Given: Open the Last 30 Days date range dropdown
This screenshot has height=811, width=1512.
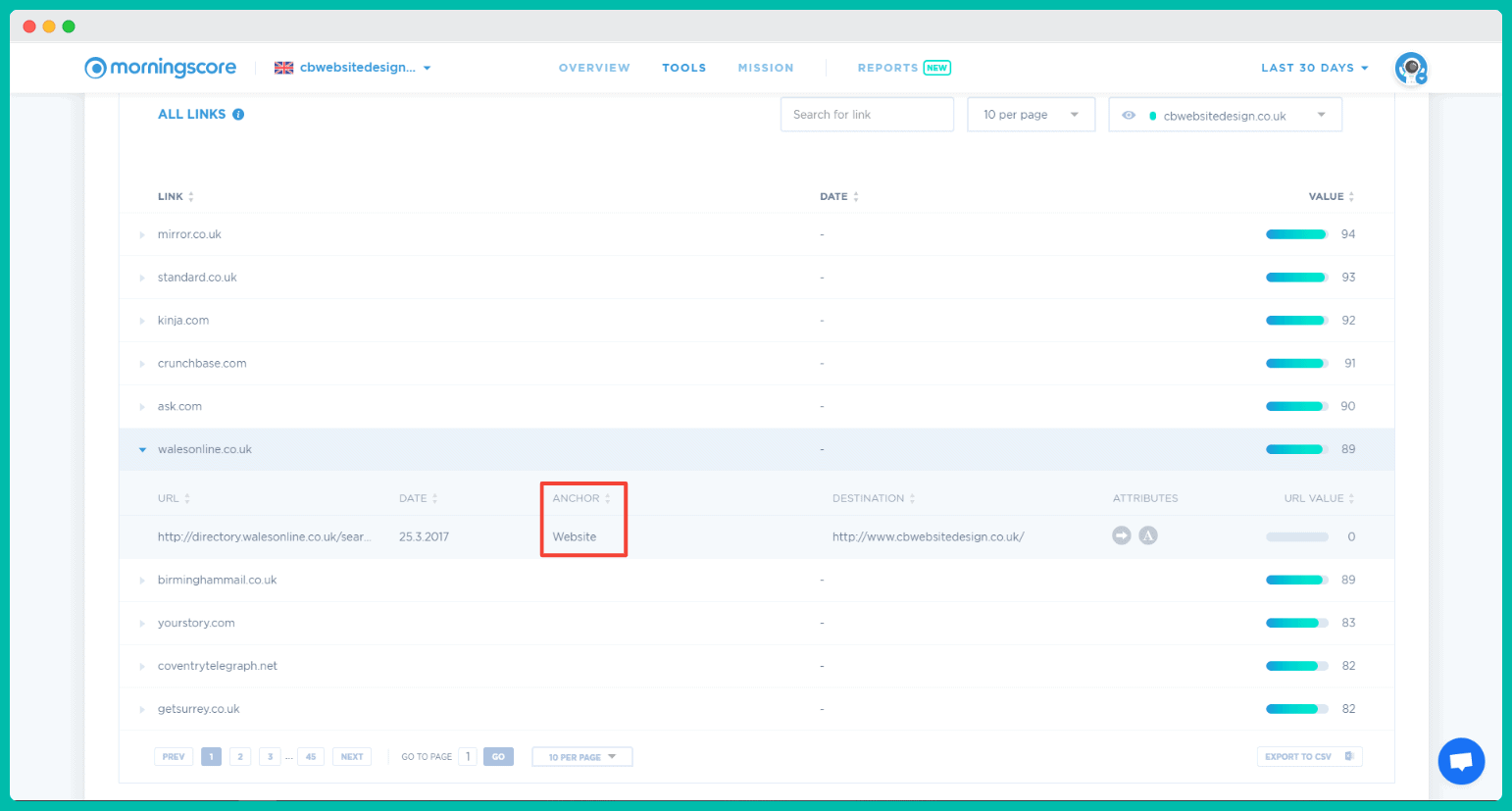Looking at the screenshot, I should tap(1315, 68).
